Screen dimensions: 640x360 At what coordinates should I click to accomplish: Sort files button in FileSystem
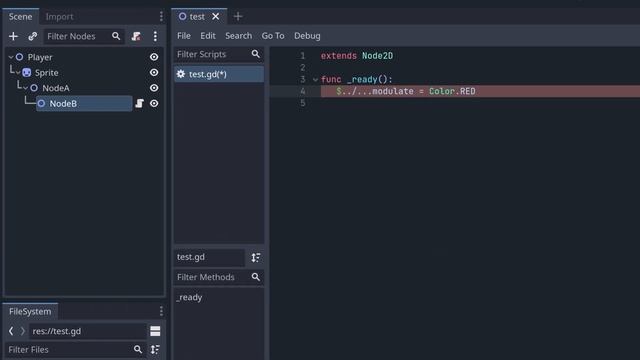pos(155,349)
